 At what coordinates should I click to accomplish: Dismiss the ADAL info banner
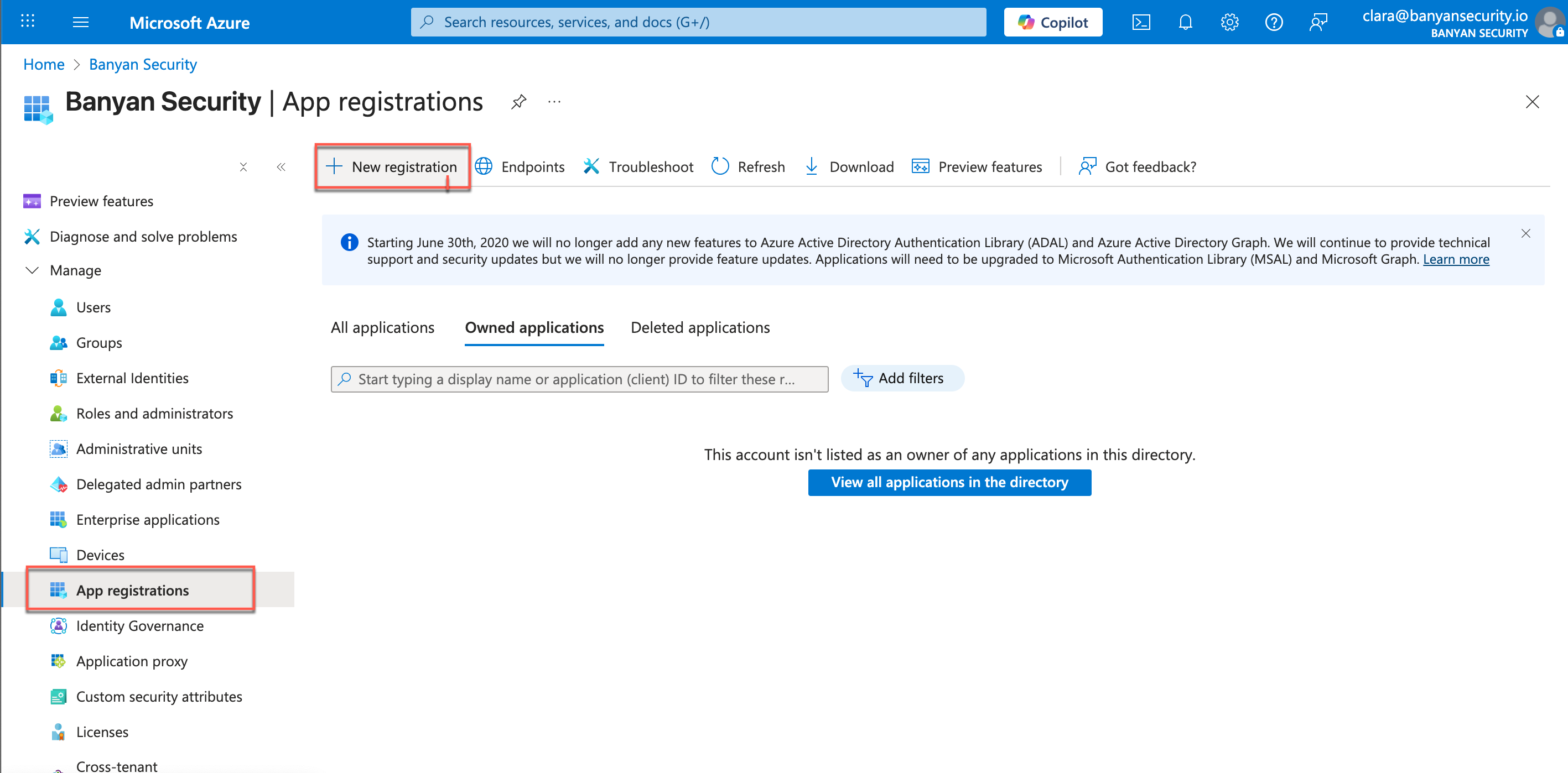(x=1525, y=233)
